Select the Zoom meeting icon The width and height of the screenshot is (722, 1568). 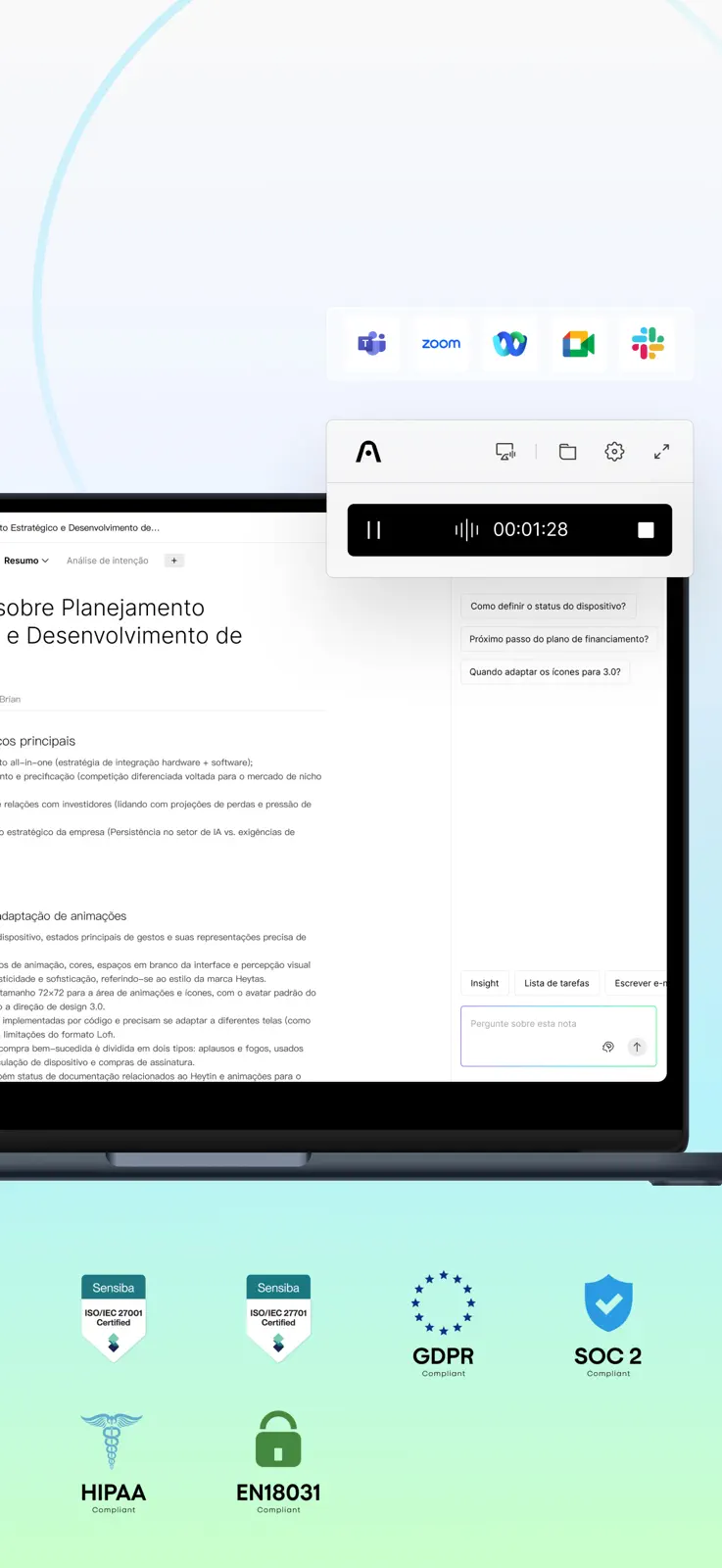tap(441, 344)
